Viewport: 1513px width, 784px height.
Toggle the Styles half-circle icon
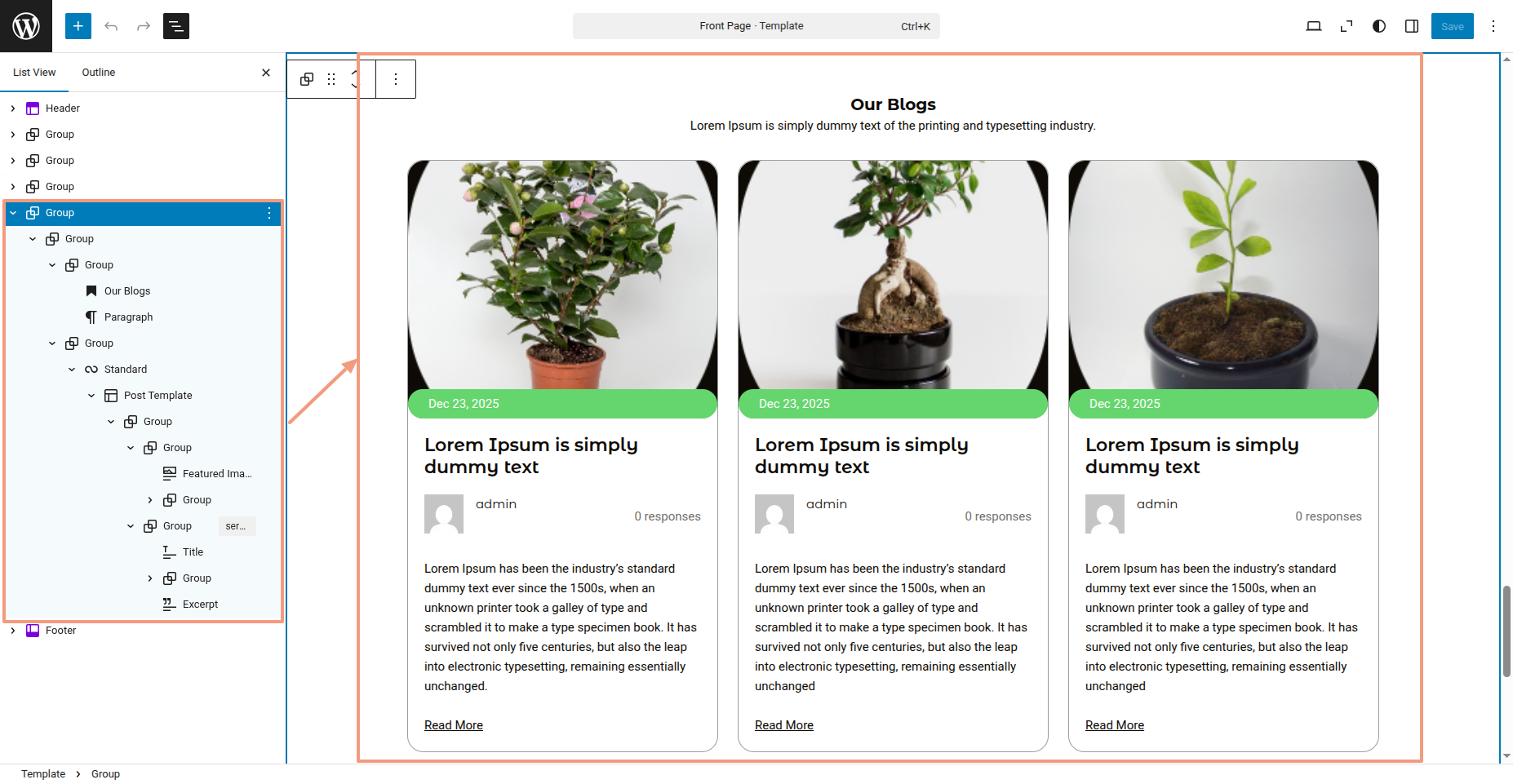(1379, 26)
